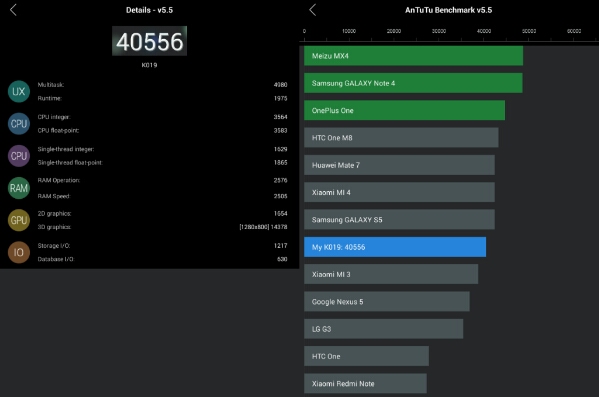
Task: Tap the teal UX category icon
Action: (19, 91)
